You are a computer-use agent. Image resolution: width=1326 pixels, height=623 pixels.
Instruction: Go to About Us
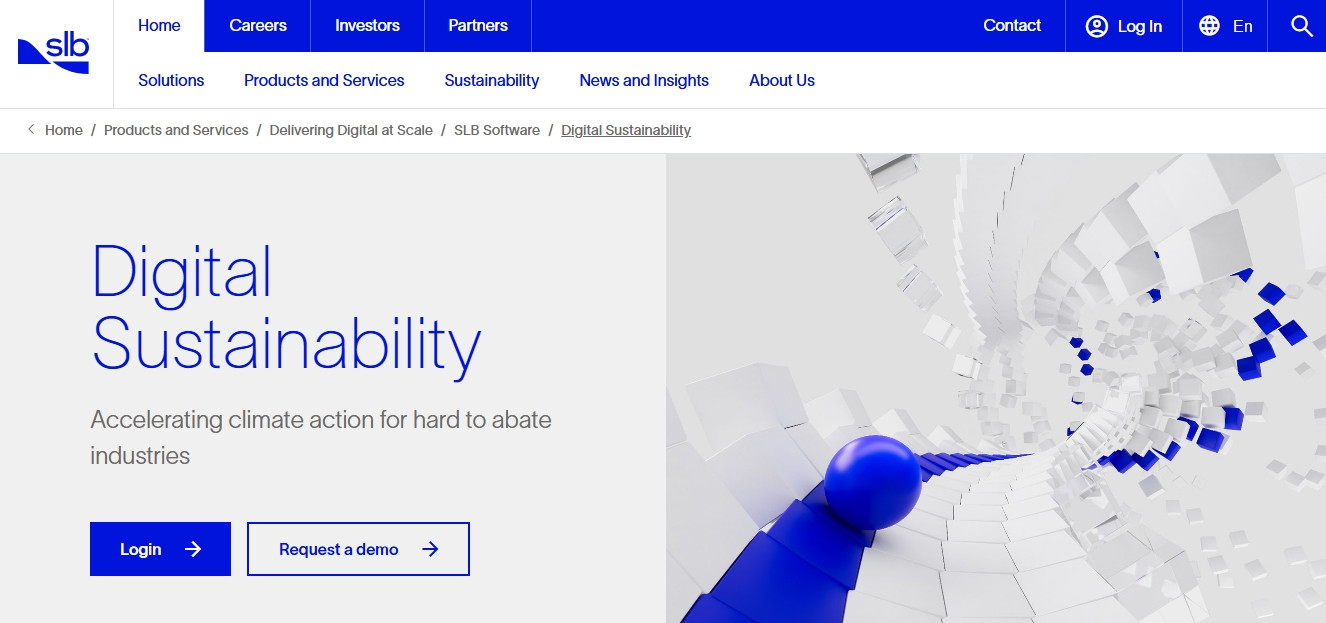pos(781,80)
